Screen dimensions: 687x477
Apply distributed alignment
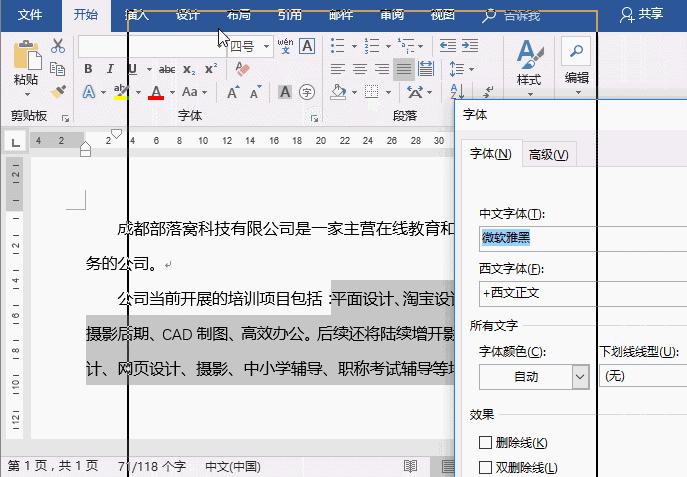coord(426,69)
